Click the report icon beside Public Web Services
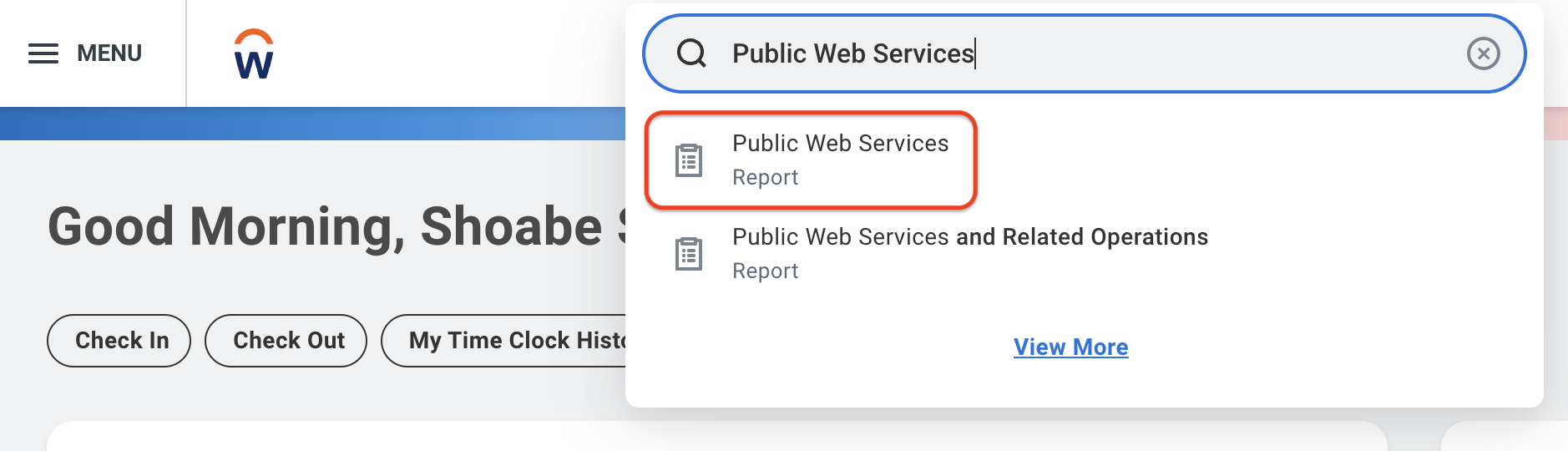Viewport: 1568px width, 451px height. click(x=689, y=160)
